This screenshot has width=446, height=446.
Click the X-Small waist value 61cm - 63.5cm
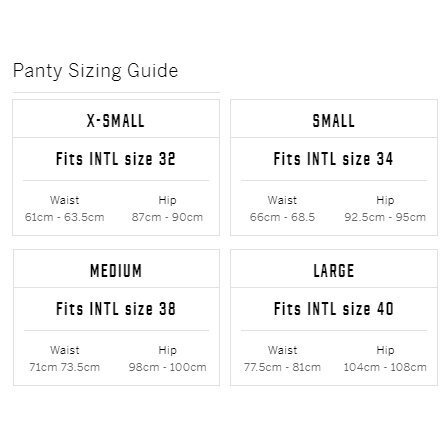click(x=65, y=217)
